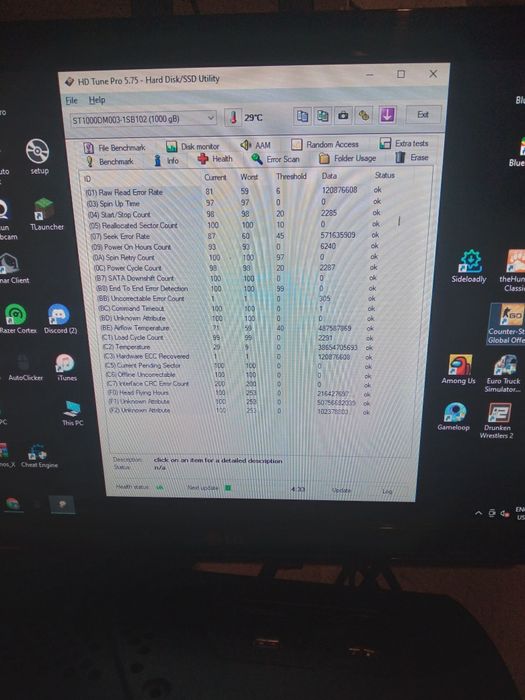Viewport: 525px width, 700px height.
Task: Select the SATA Downshift Count row
Action: click(236, 278)
